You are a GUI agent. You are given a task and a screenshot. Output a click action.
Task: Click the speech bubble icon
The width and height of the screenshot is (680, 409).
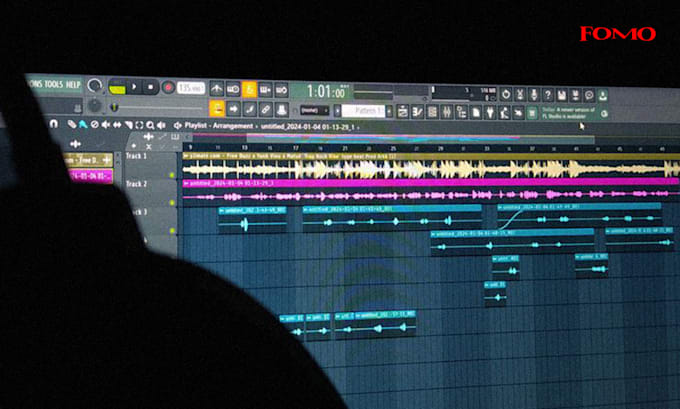pos(589,95)
